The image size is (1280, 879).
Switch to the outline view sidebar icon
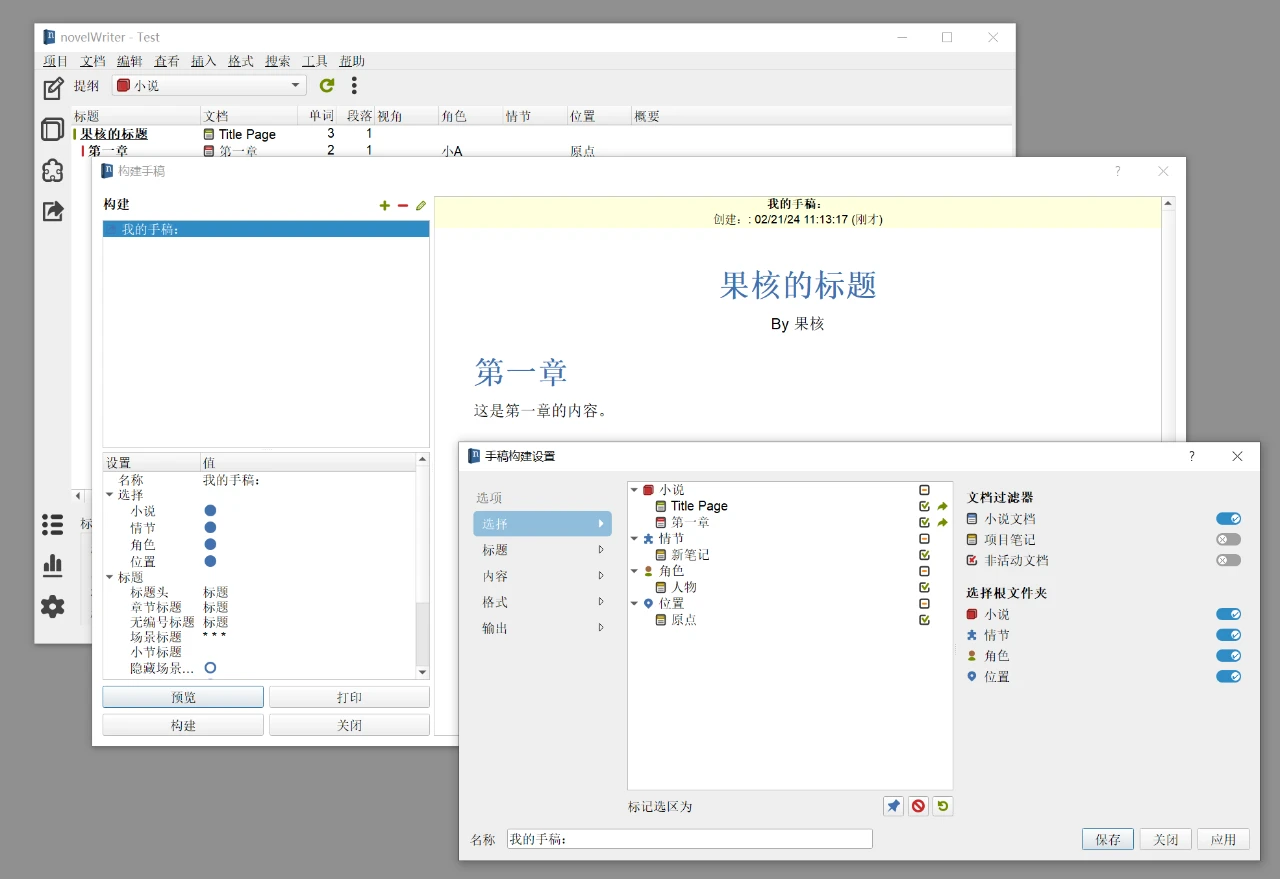click(53, 130)
